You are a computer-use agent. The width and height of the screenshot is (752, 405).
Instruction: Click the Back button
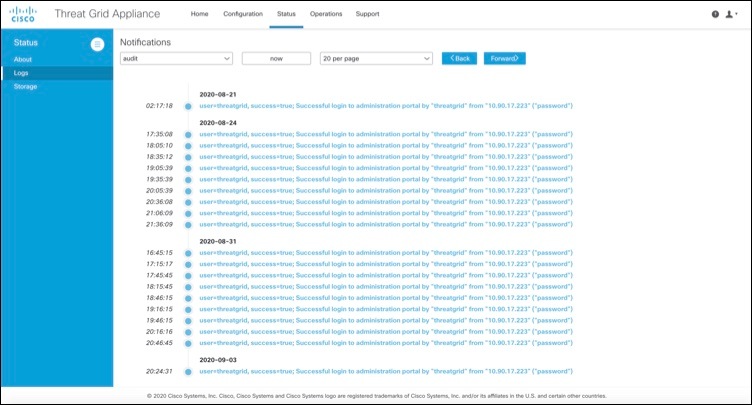[x=459, y=59]
